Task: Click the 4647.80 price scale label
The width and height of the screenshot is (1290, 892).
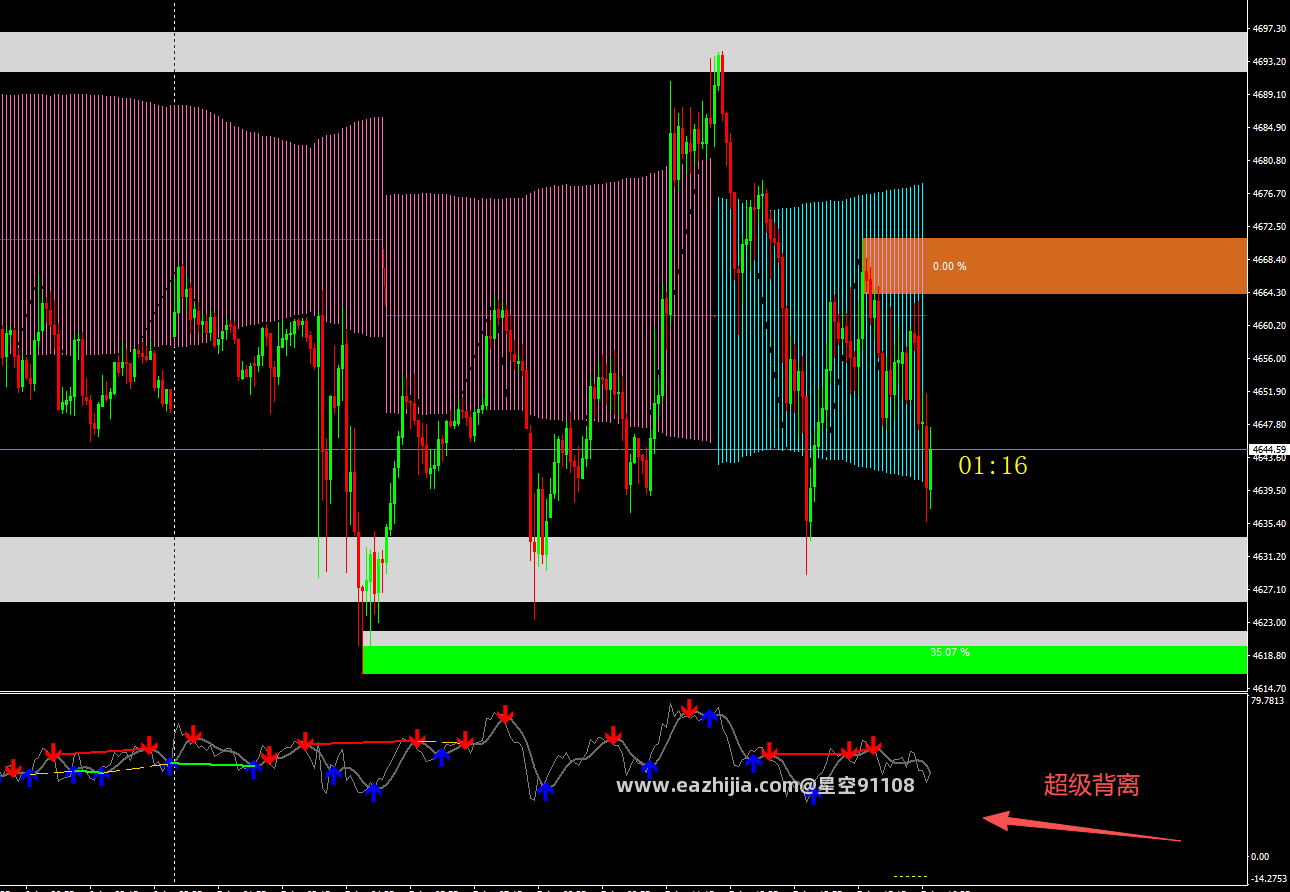Action: coord(1268,425)
